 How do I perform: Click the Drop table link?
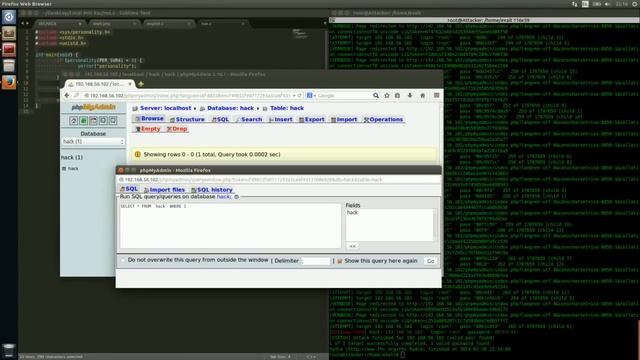[177, 129]
